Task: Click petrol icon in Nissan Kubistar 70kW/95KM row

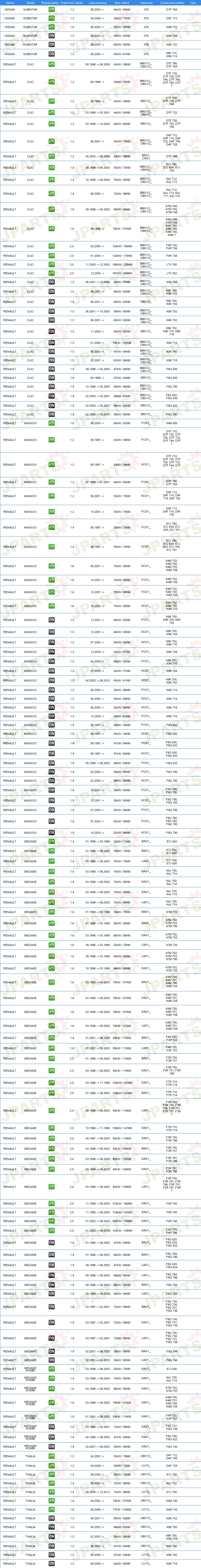Action: point(52,27)
